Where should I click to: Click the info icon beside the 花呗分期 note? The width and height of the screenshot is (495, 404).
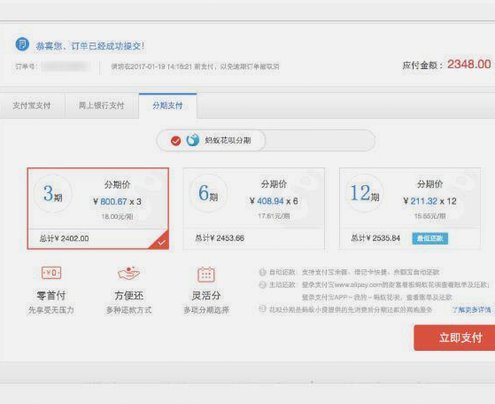pyautogui.click(x=262, y=309)
